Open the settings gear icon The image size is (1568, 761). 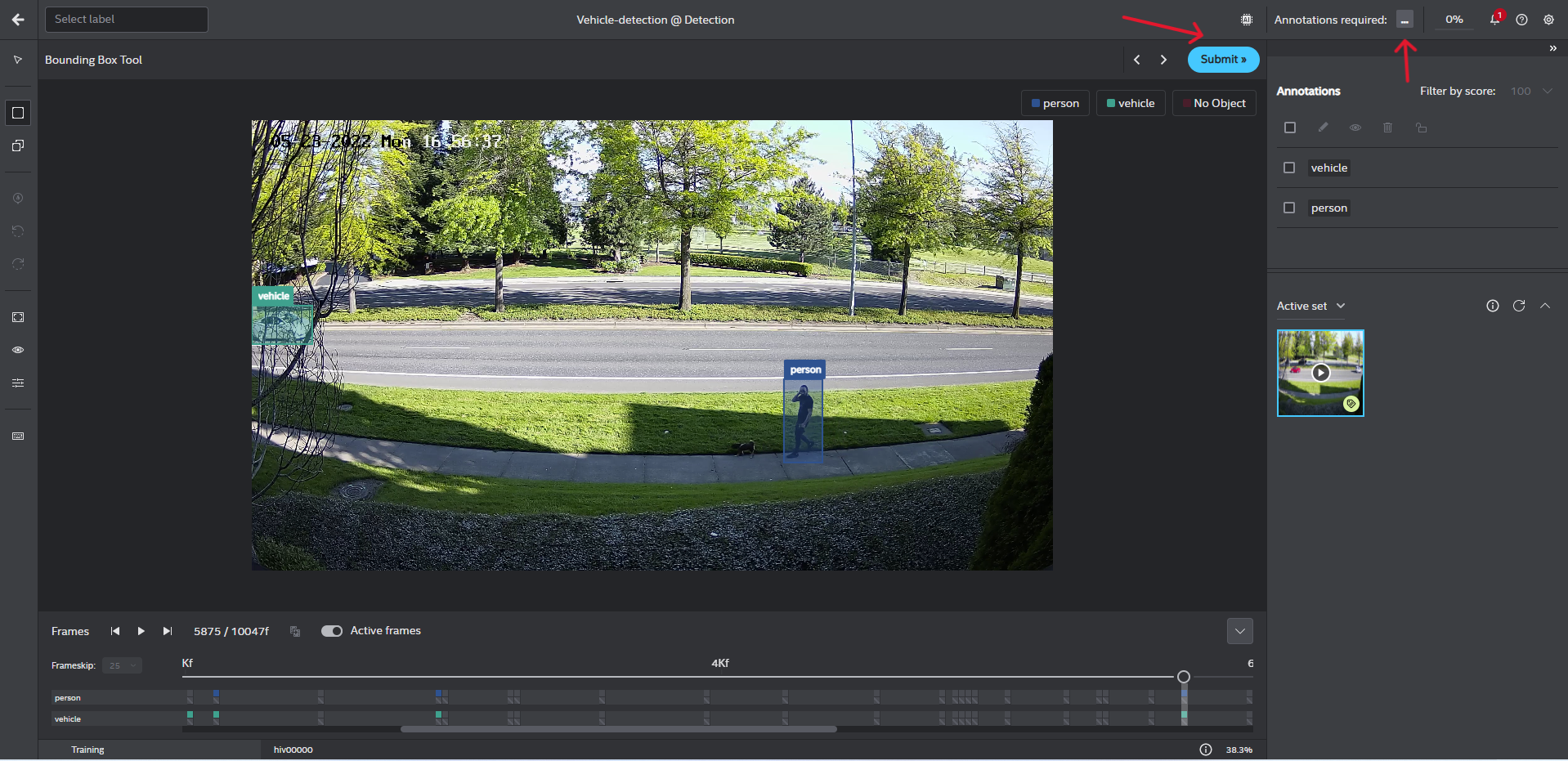point(1548,20)
